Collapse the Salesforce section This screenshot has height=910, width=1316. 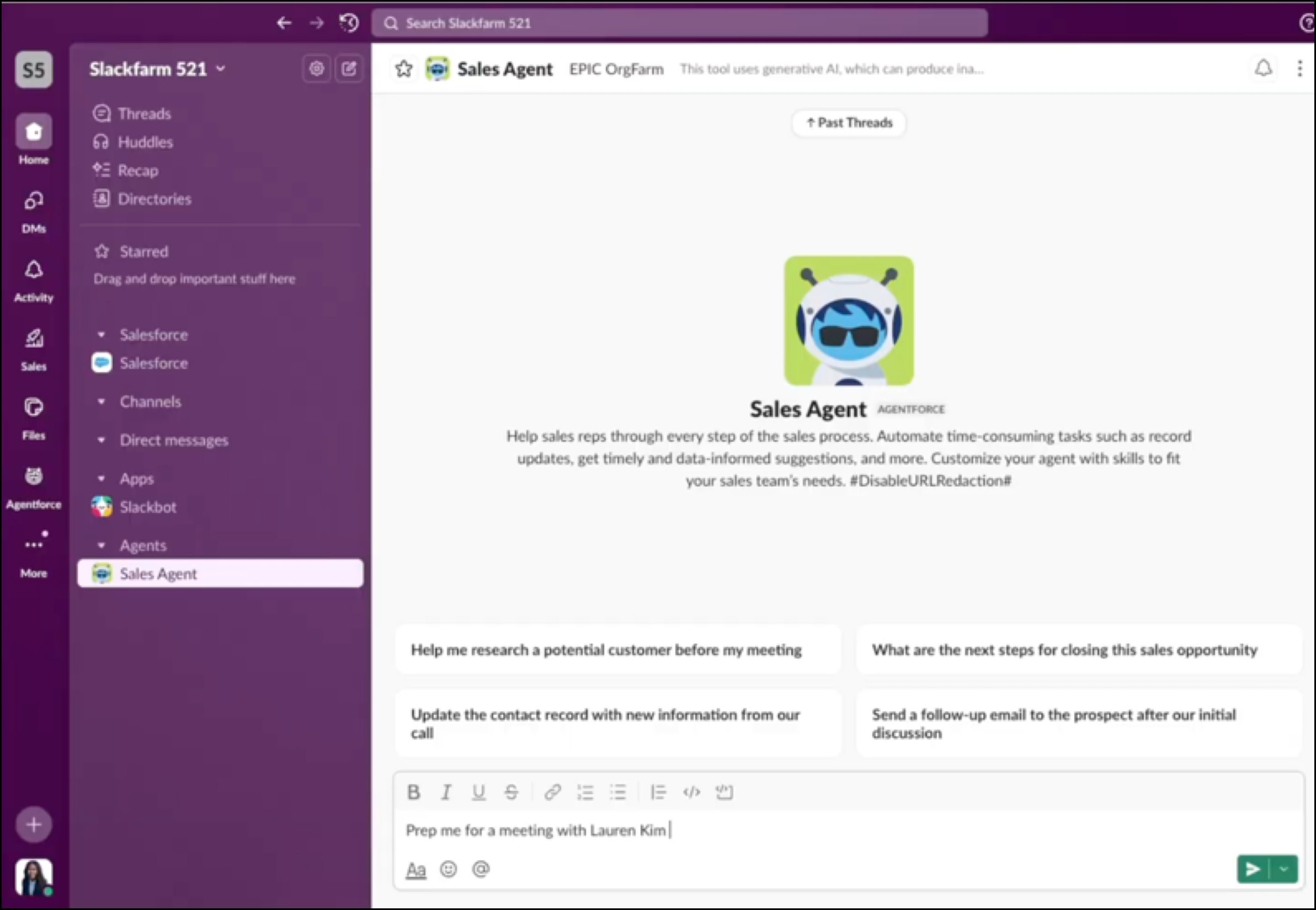click(x=102, y=335)
